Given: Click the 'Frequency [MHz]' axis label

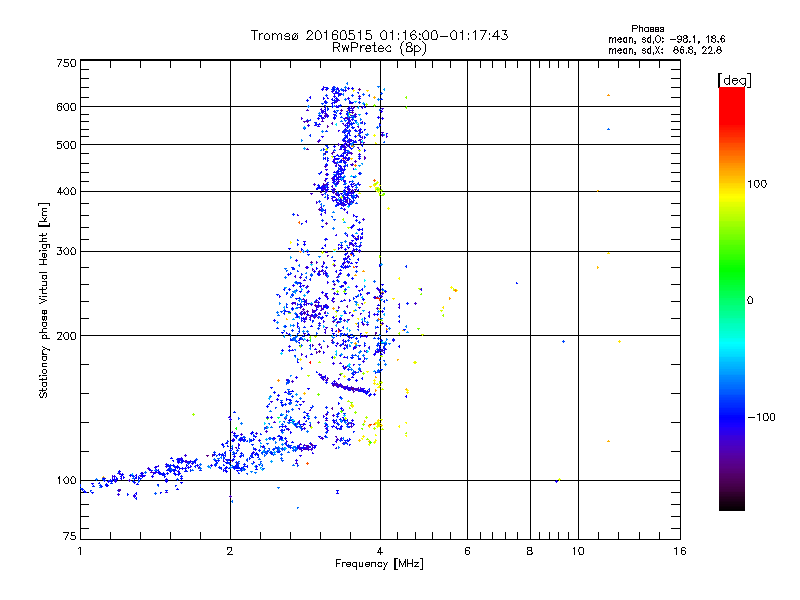Looking at the screenshot, I should point(379,564).
